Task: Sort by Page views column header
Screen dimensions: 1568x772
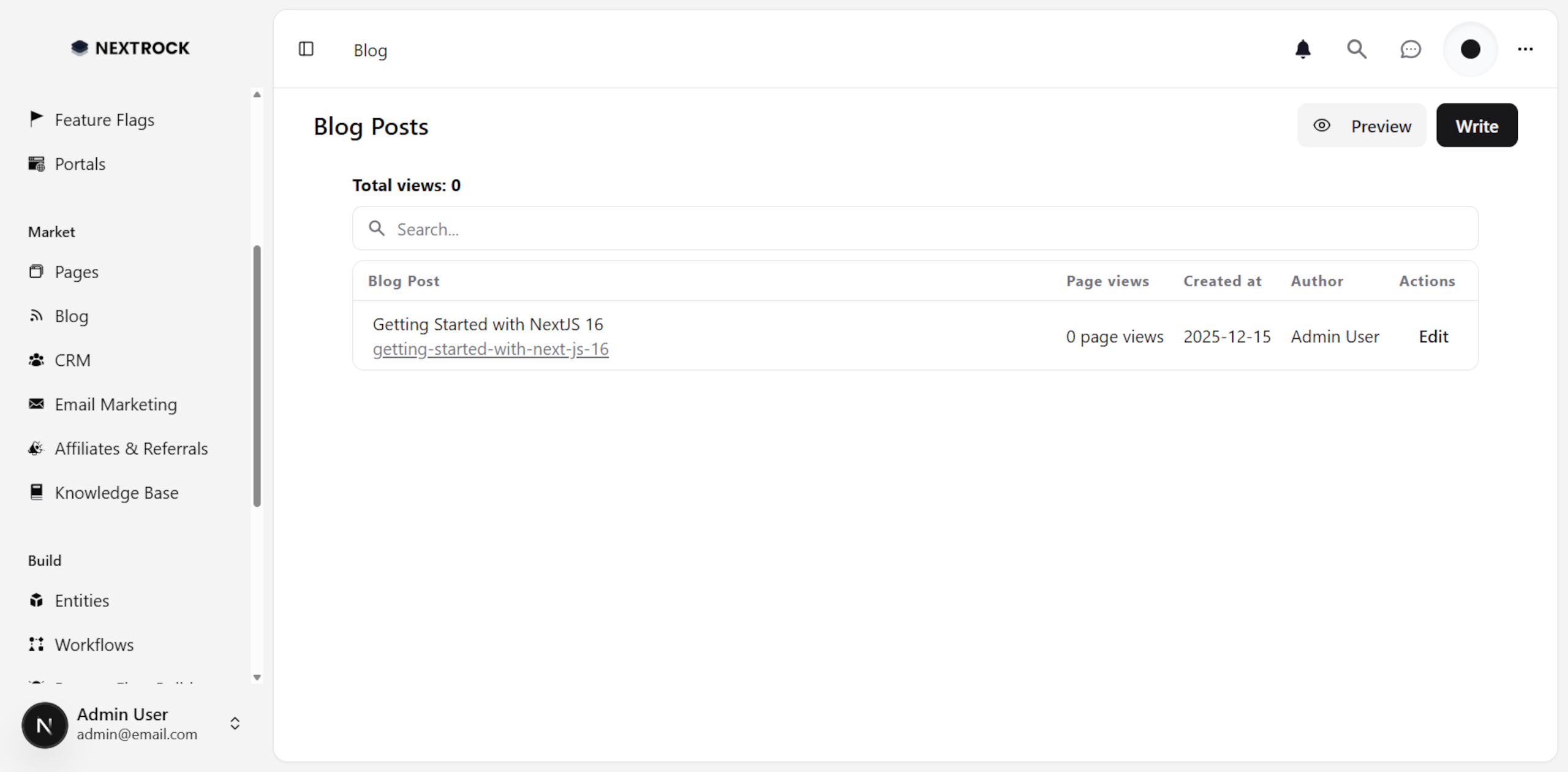Action: coord(1107,281)
